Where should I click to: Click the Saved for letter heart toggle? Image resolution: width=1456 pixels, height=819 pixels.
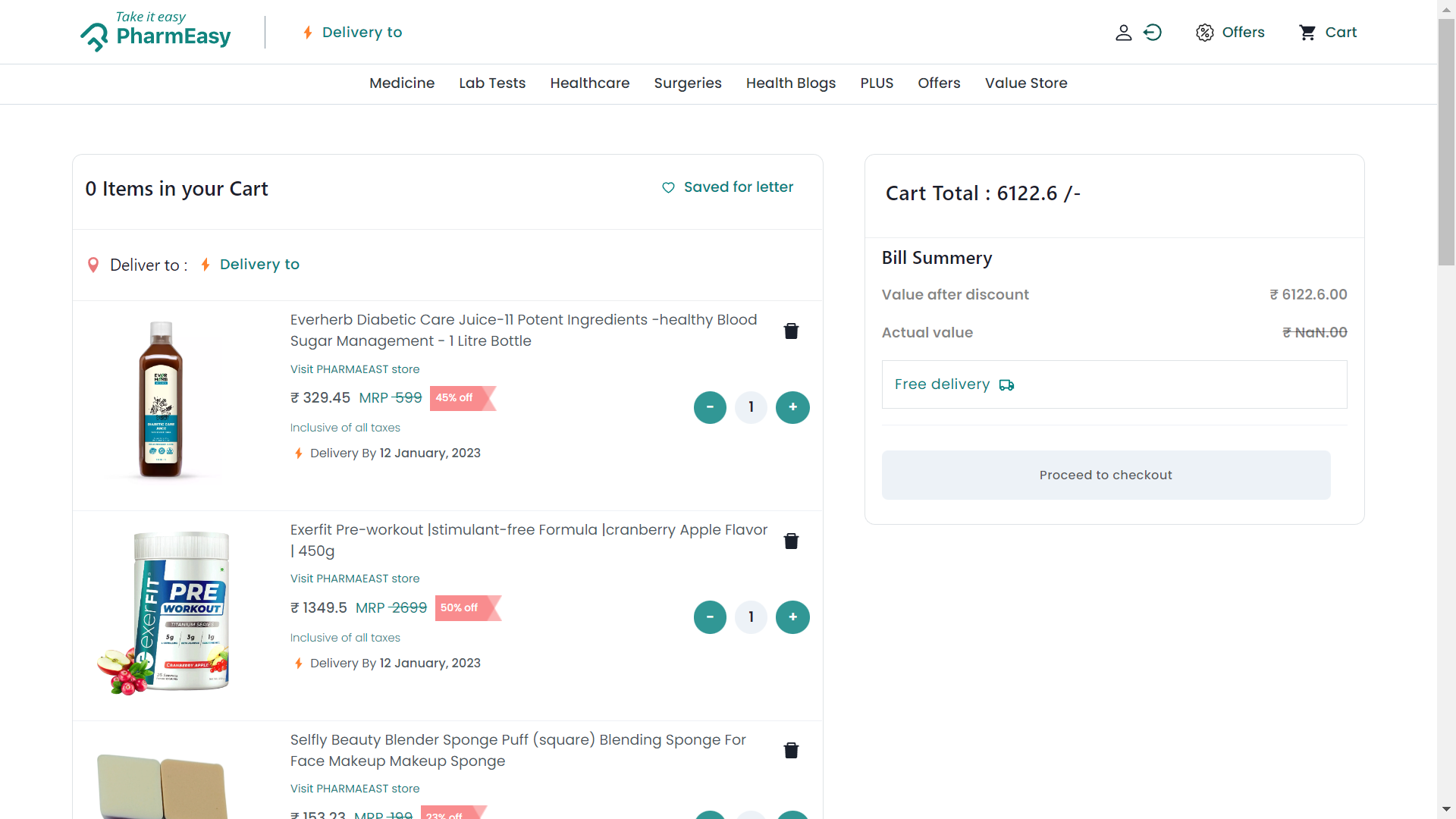668,187
